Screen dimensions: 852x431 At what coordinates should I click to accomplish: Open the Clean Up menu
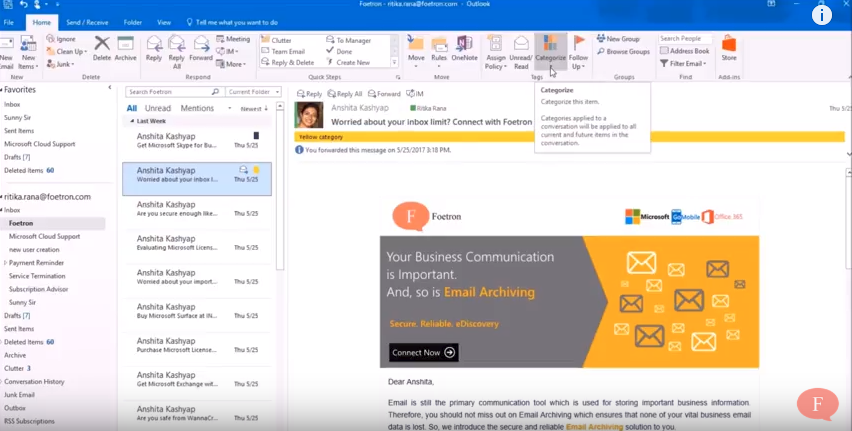[66, 52]
